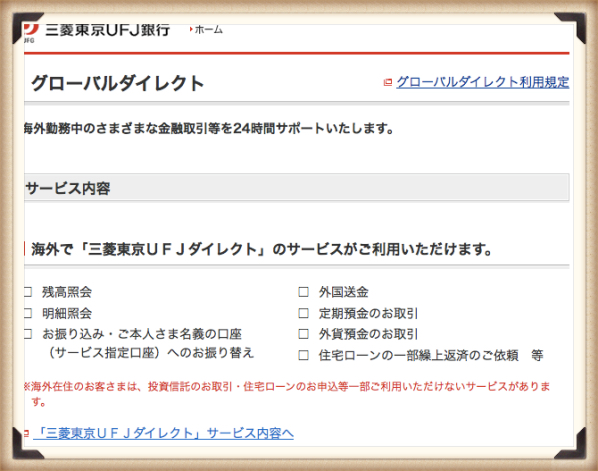The height and width of the screenshot is (471, 598).
Task: Click the small red icon before 三菱東京UFJダイレクト link
Action: click(x=26, y=433)
